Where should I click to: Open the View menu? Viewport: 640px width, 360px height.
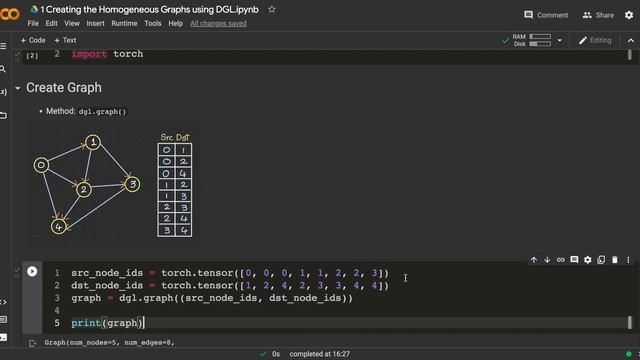72,23
